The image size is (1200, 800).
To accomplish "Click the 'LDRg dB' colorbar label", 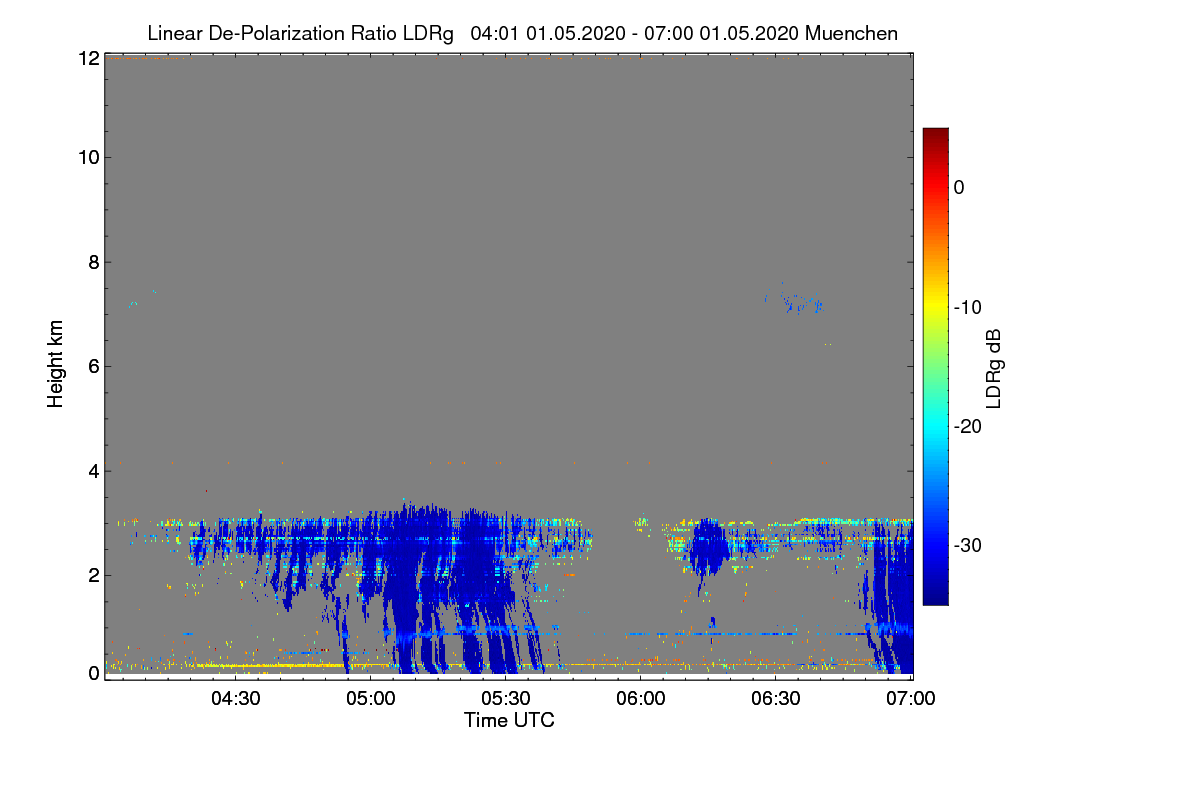I will click(994, 367).
